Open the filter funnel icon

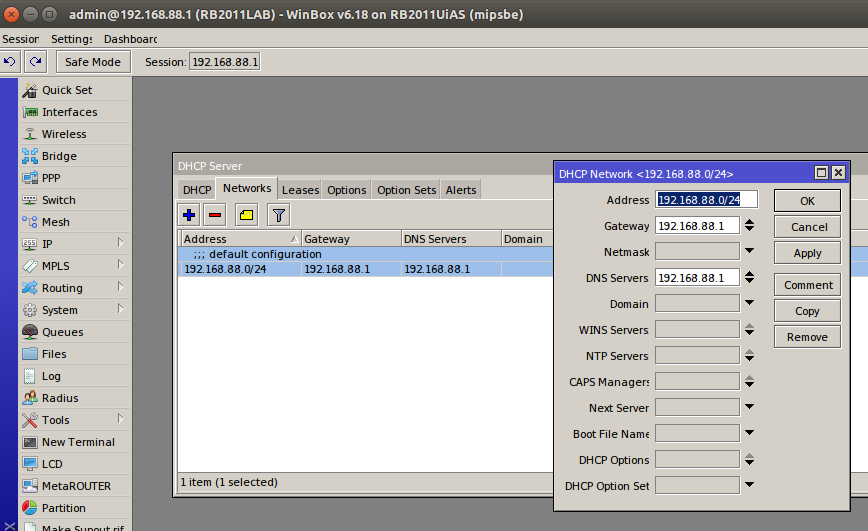[279, 215]
